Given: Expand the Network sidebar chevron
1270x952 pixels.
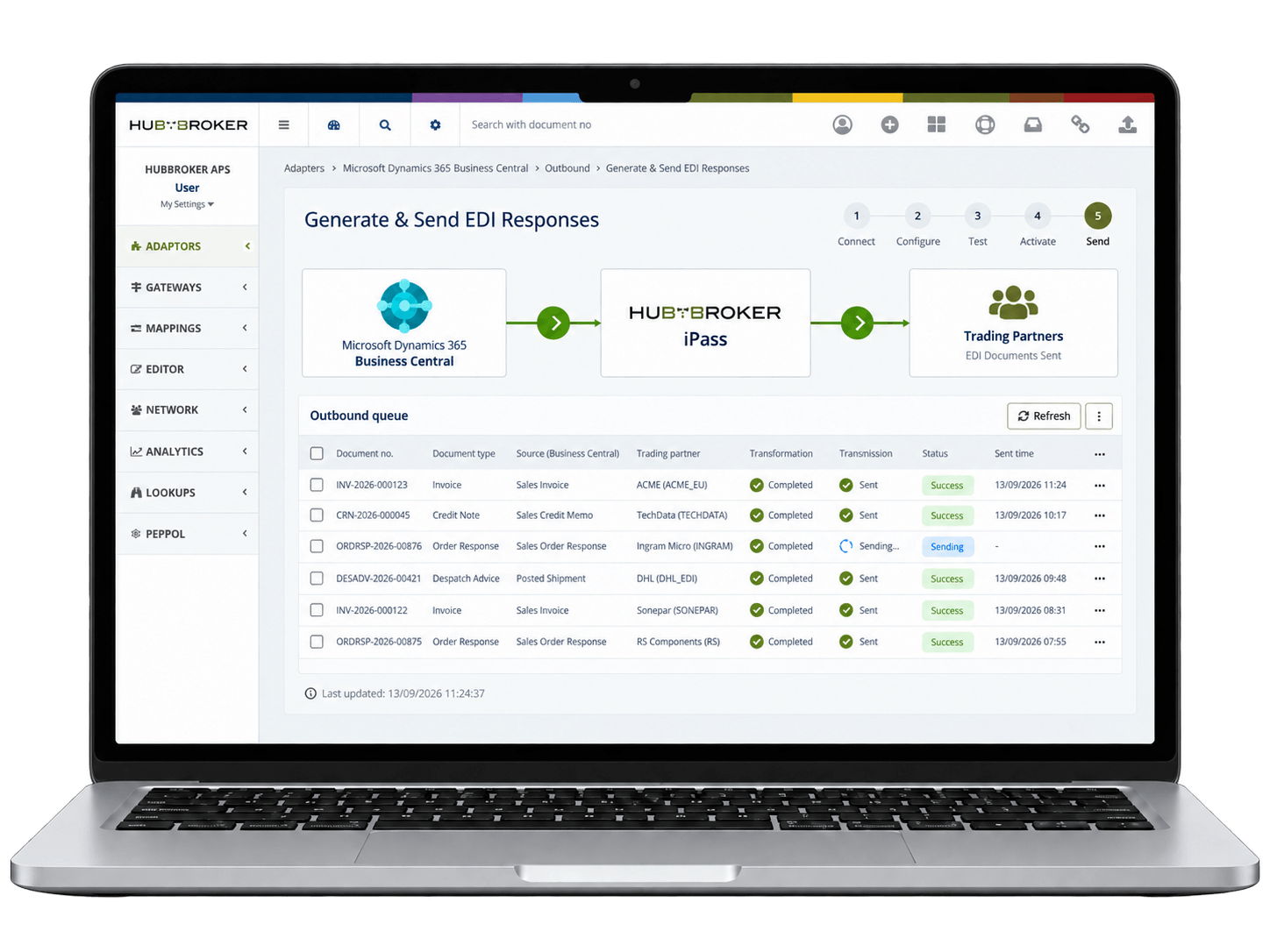Looking at the screenshot, I should pos(245,410).
